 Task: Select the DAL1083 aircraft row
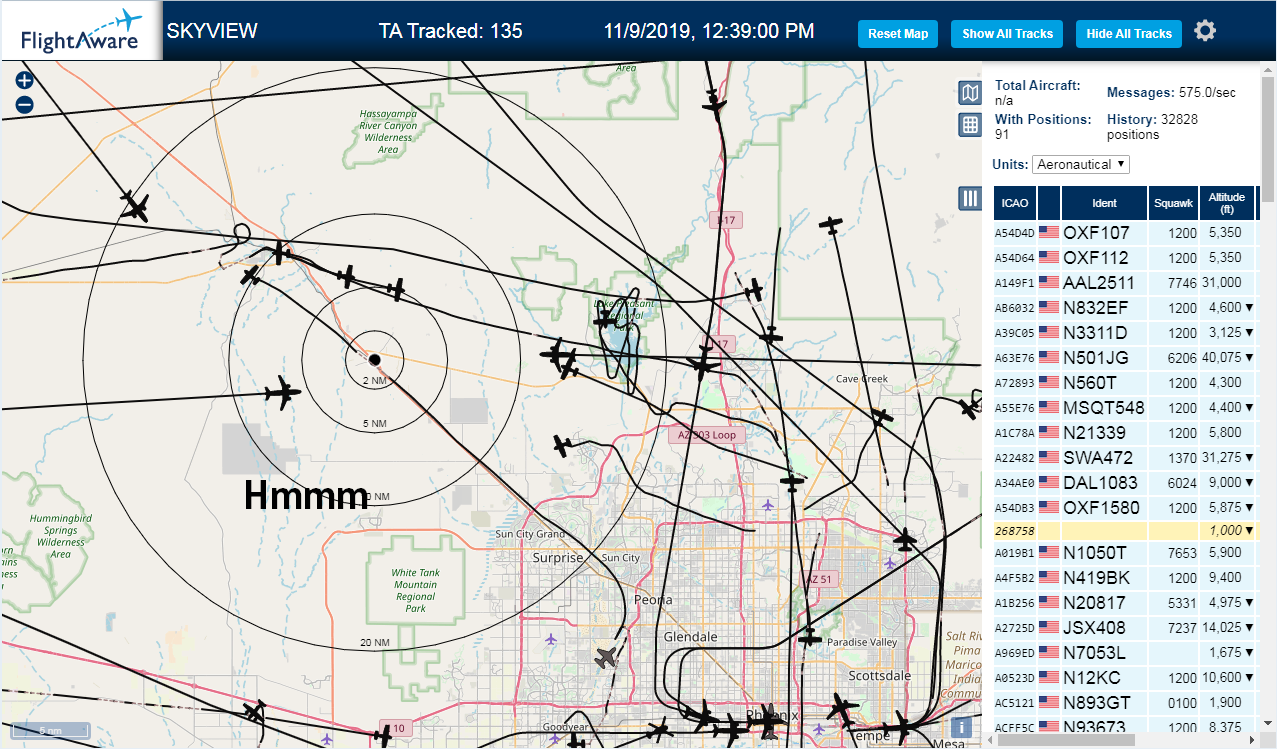[x=1127, y=482]
